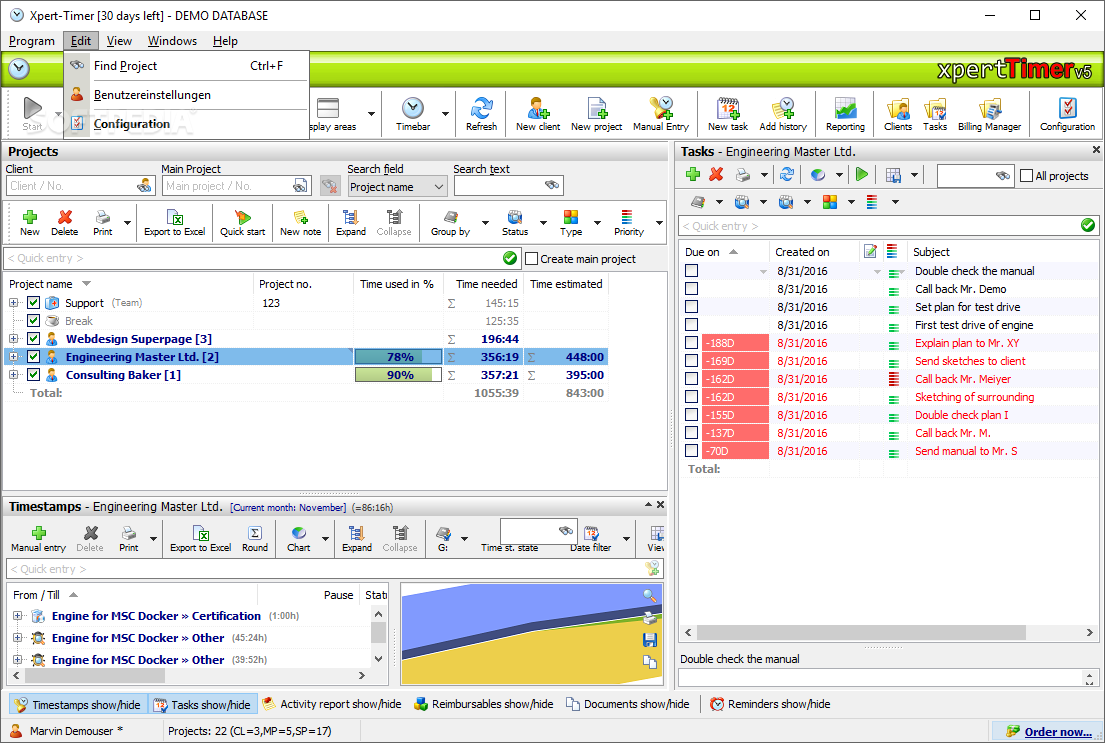Screen dimensions: 1105x743
Task: Check off Explain plan to Mr. XY
Action: (692, 343)
